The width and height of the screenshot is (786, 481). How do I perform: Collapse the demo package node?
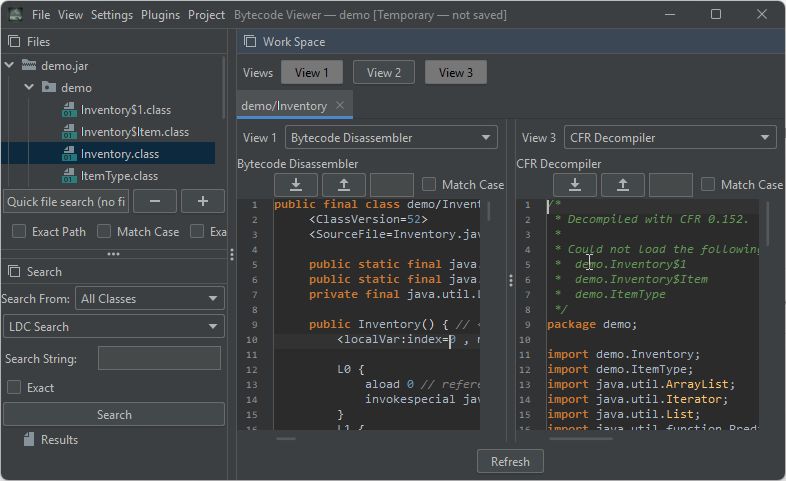[x=29, y=87]
